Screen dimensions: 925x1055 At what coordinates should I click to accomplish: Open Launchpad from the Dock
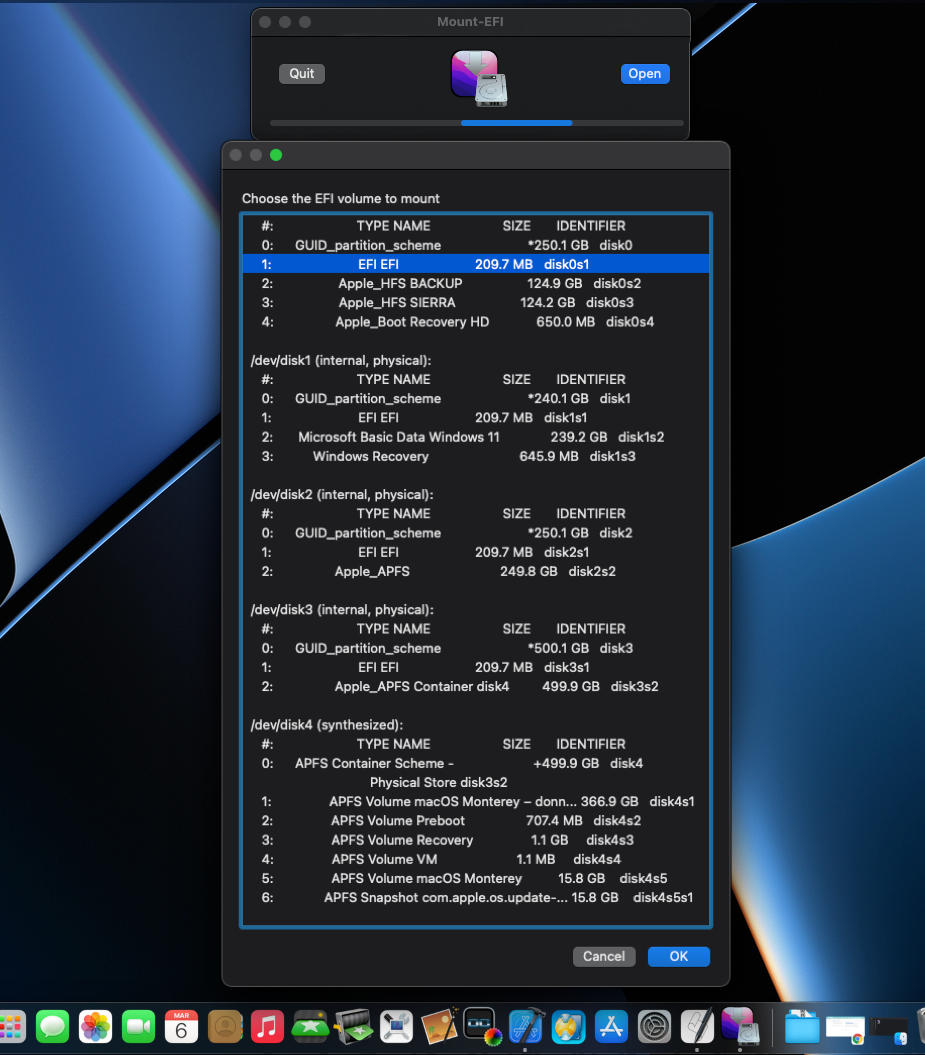click(x=15, y=1026)
